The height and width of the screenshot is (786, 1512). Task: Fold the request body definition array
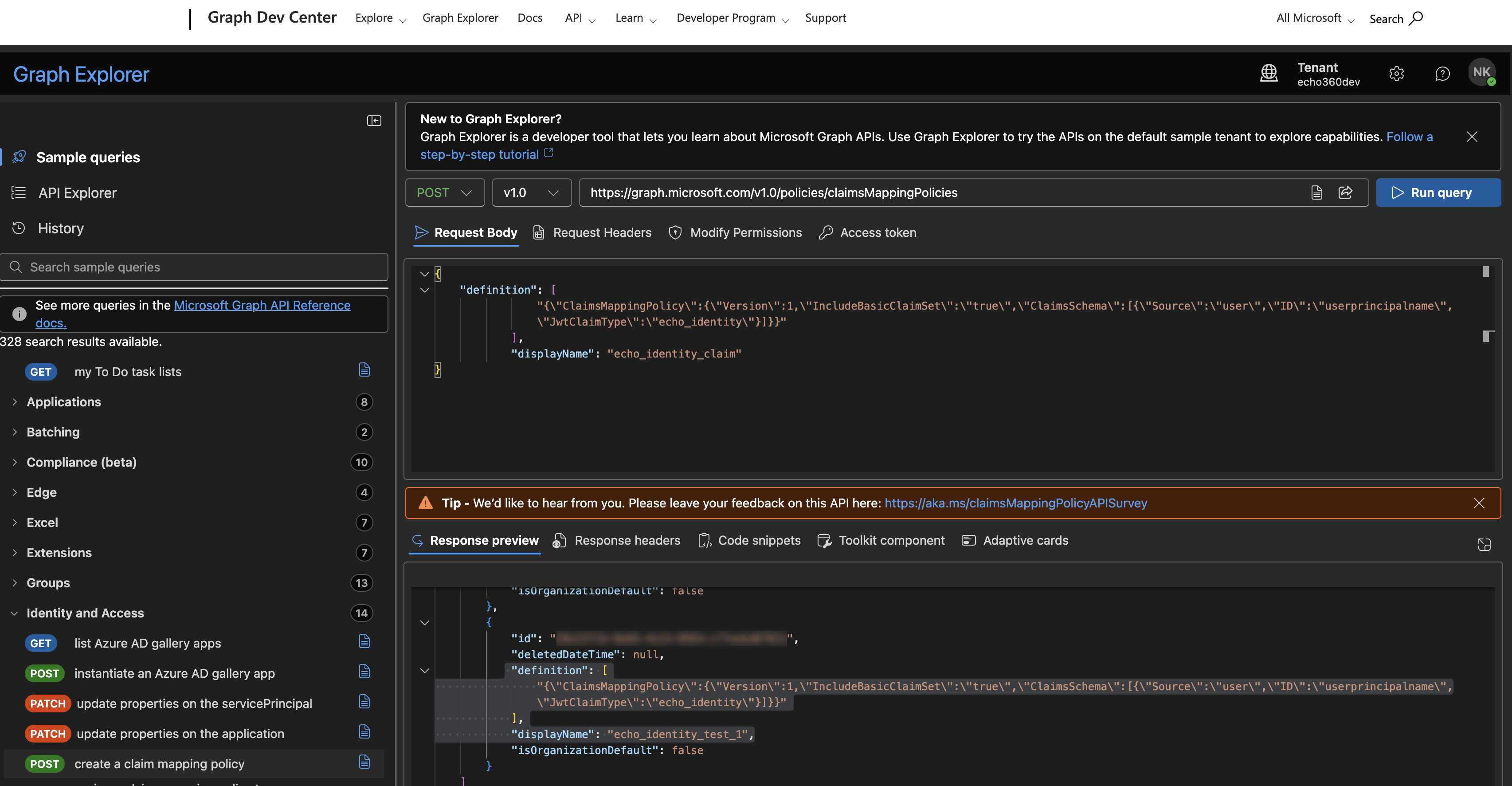(x=424, y=290)
